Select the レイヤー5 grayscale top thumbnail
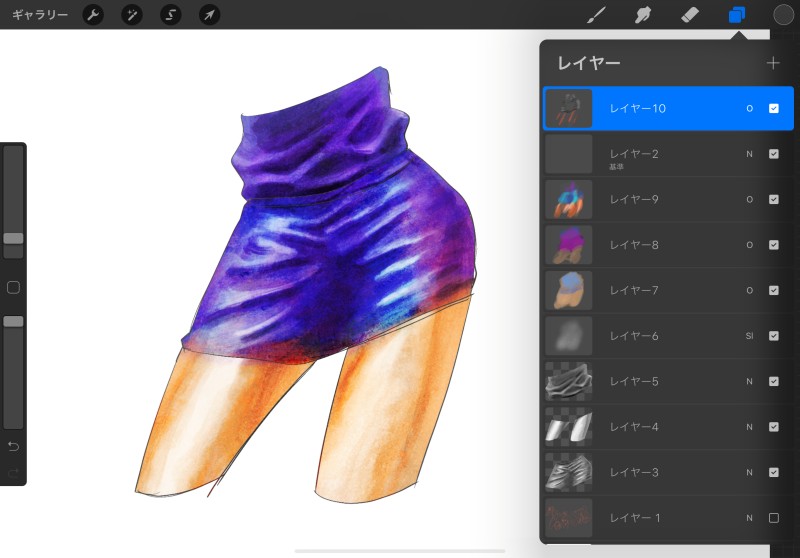The height and width of the screenshot is (558, 800). [568, 381]
